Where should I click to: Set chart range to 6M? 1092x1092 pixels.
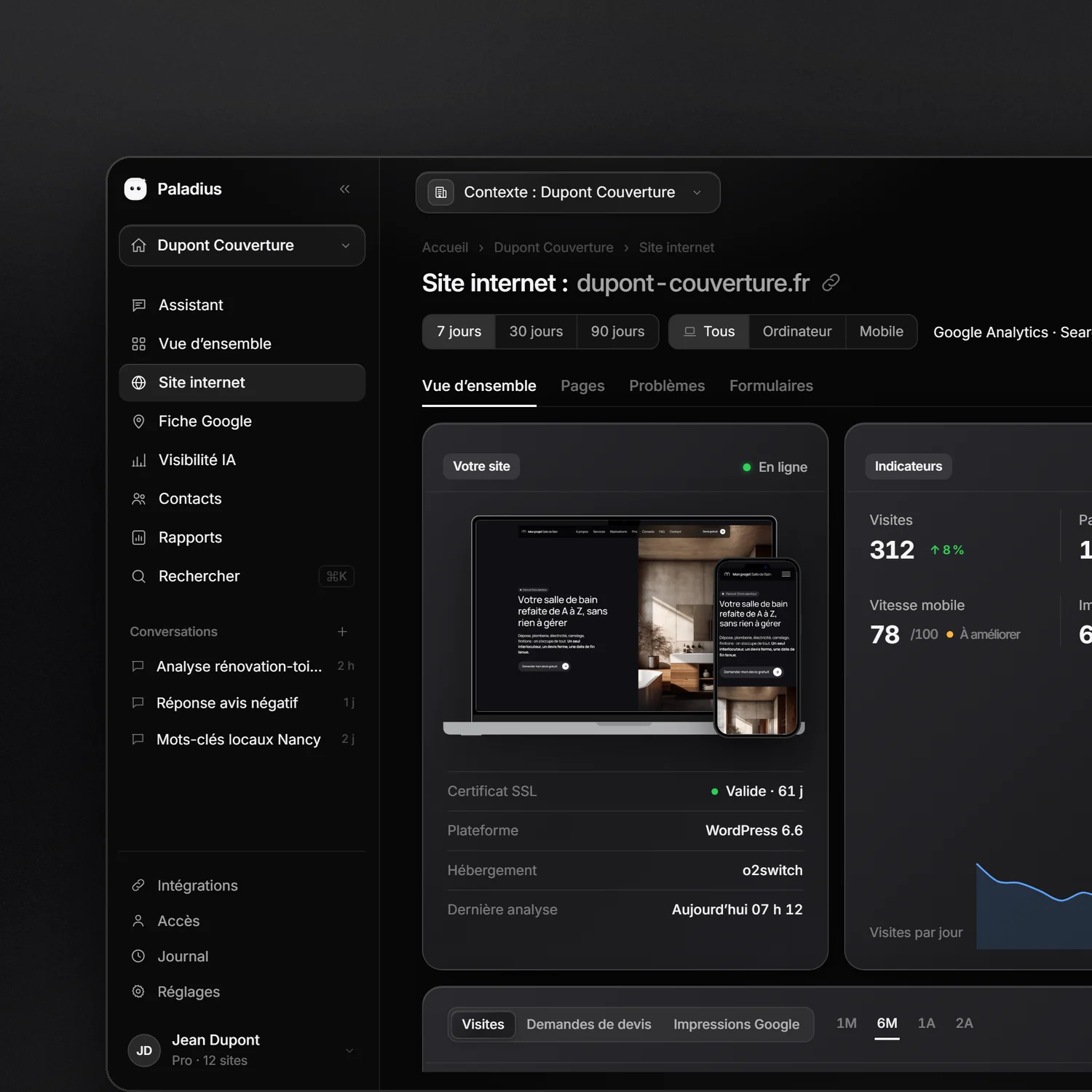pos(887,1024)
